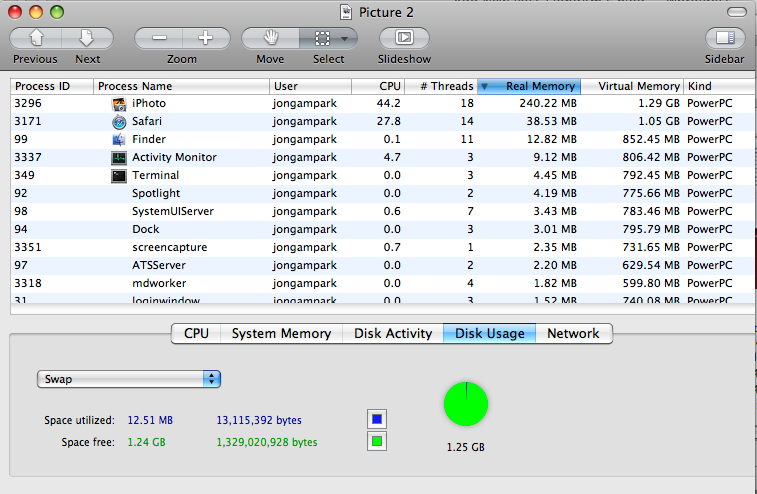
Task: Open the Swap volume popup menu
Action: point(129,379)
